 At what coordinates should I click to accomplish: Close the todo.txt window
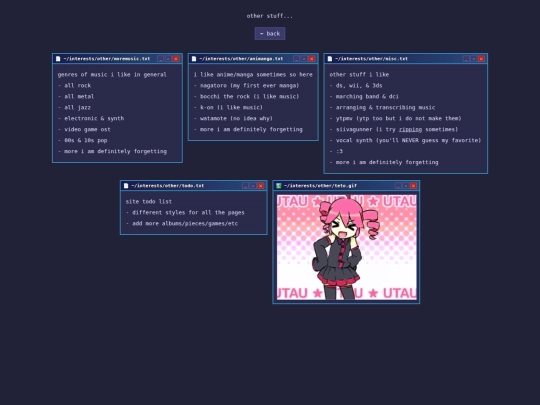[x=261, y=186]
